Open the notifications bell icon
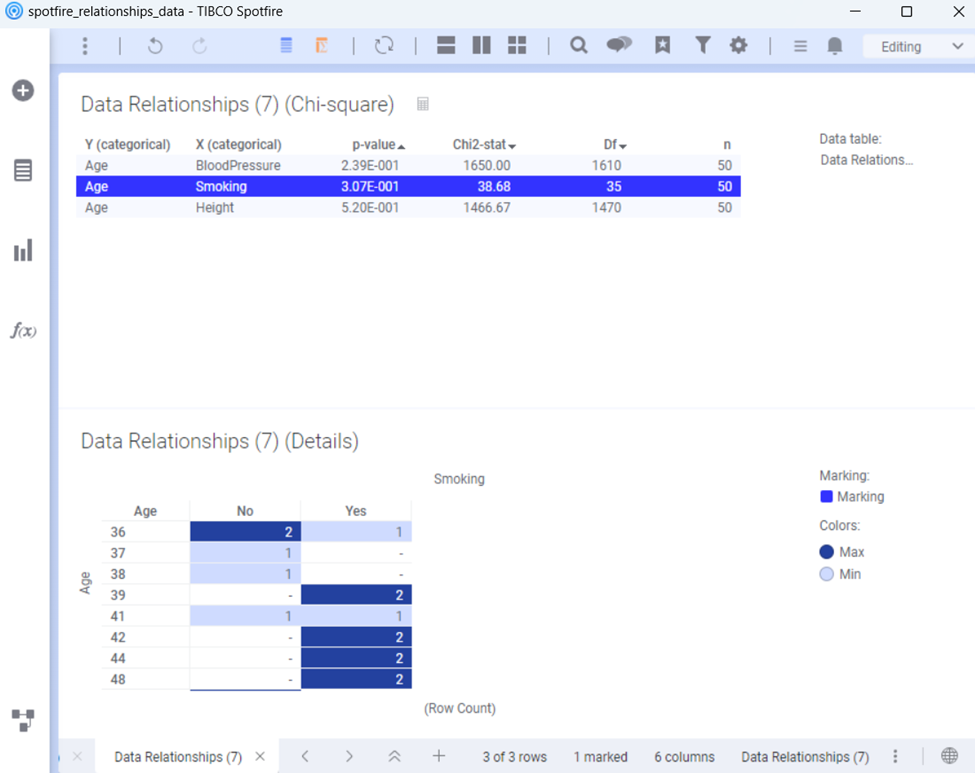The width and height of the screenshot is (975, 773). click(835, 46)
